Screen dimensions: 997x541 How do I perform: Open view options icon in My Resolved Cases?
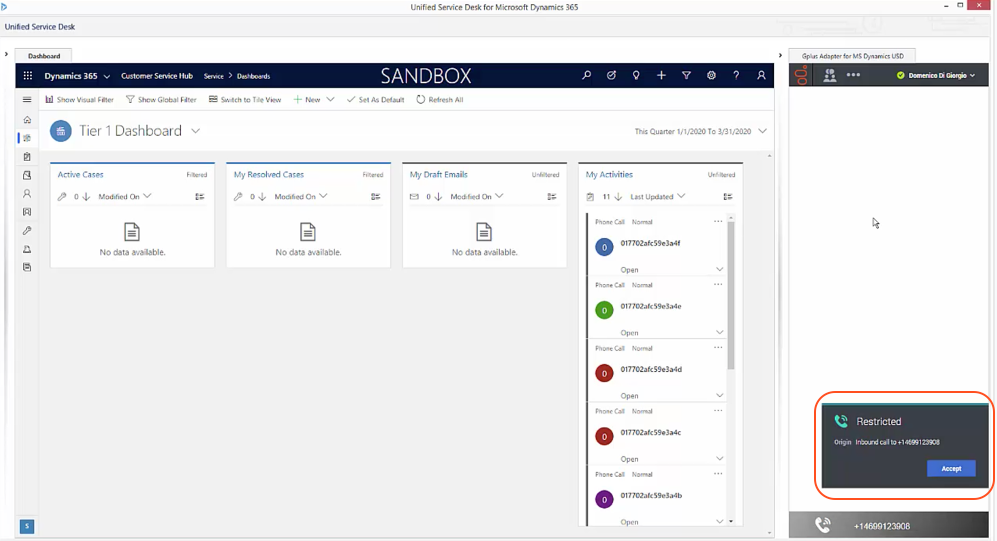click(x=376, y=196)
